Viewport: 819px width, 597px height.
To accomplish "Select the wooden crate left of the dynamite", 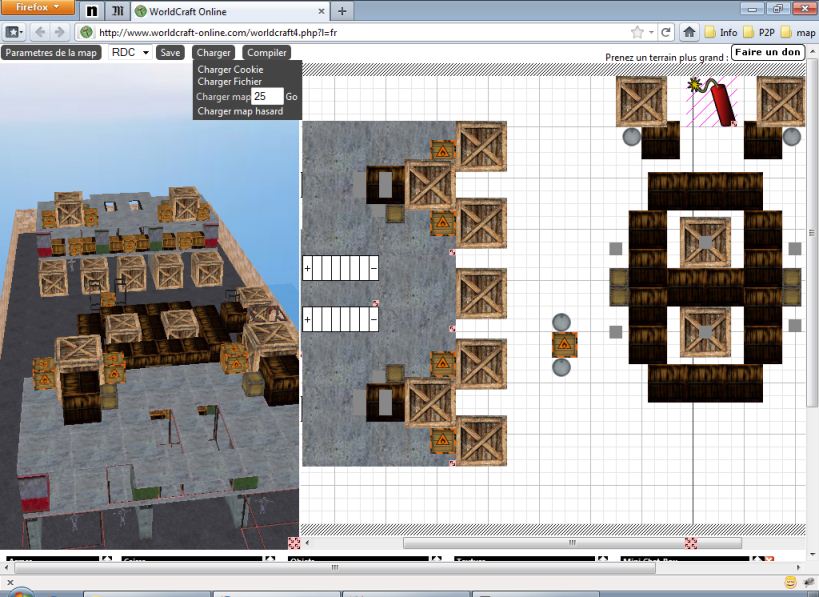I will tap(641, 101).
